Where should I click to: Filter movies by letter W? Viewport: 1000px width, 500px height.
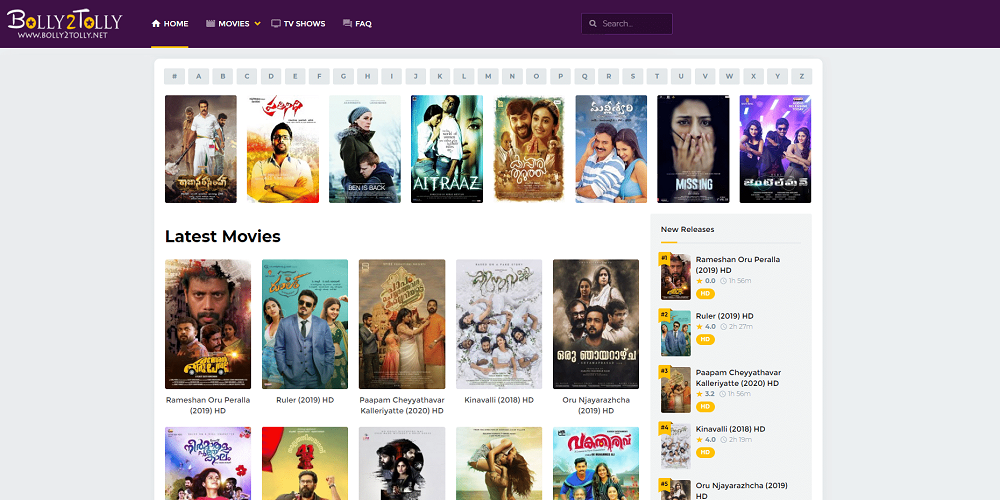(x=729, y=77)
